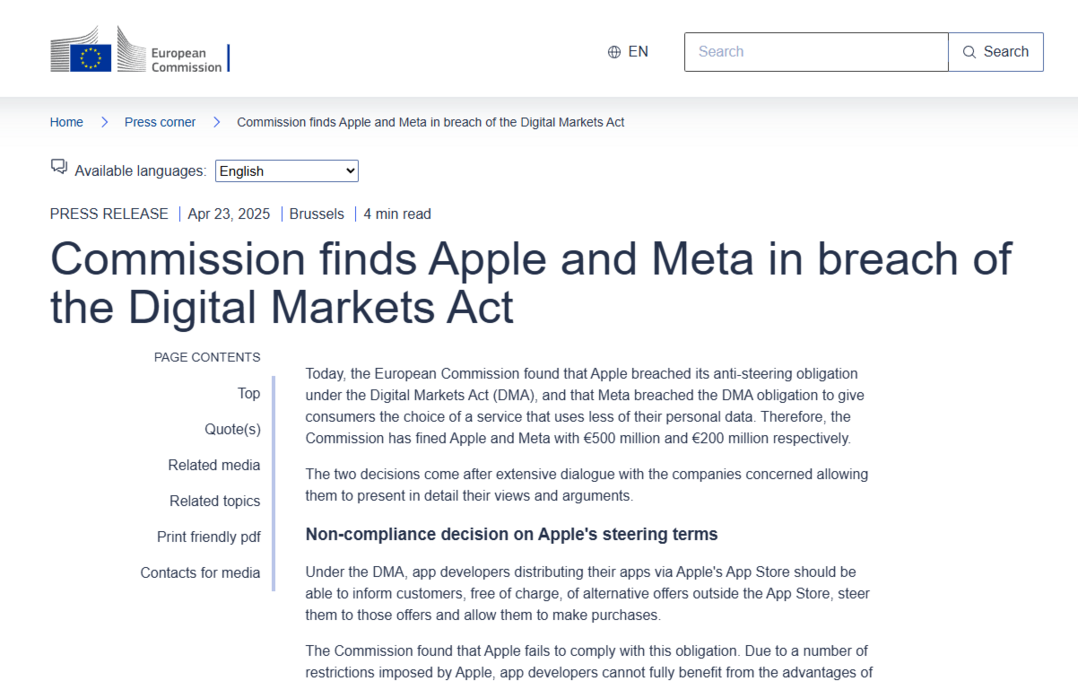1078x681 pixels.
Task: Jump to Top in page contents
Action: (x=249, y=394)
